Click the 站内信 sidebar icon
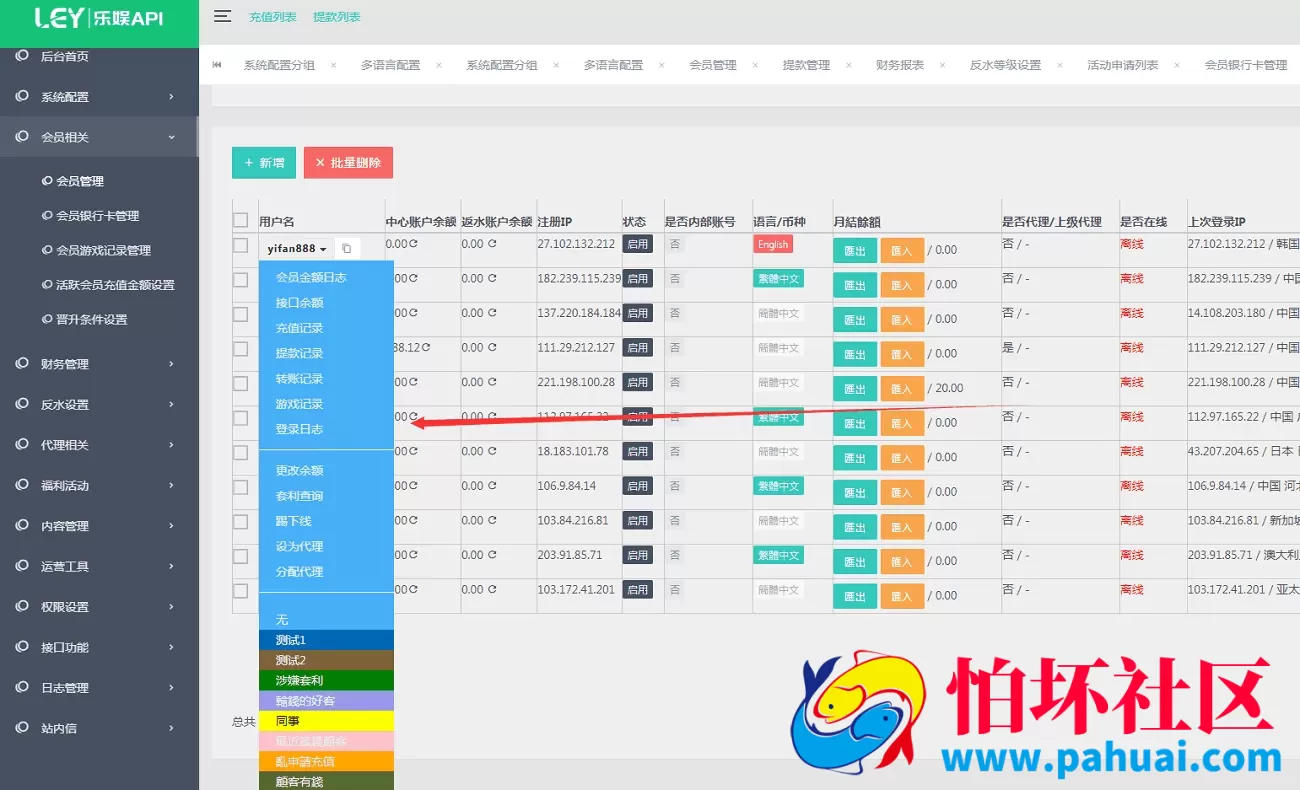 click(x=22, y=728)
